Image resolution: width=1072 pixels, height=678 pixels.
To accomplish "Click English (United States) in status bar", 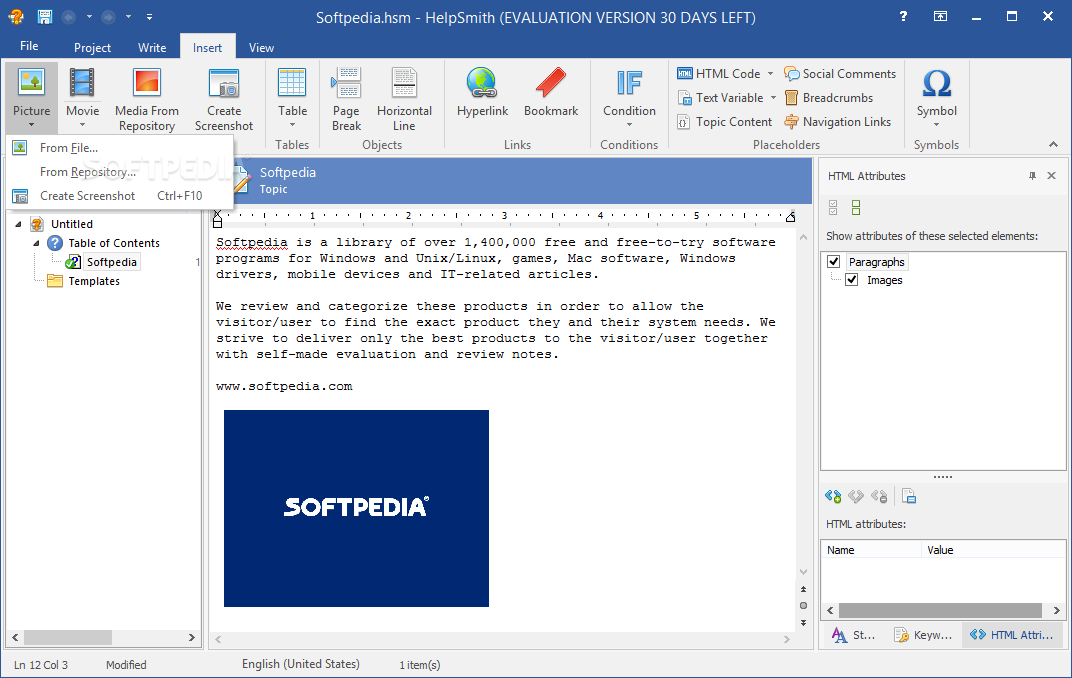I will point(300,664).
